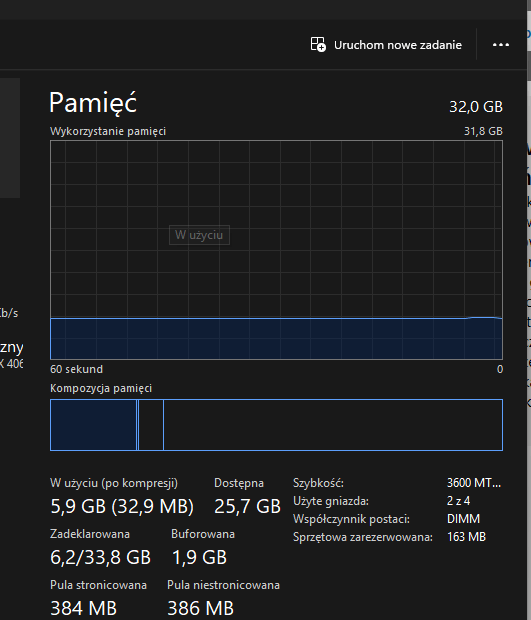Click the Użyte gniazda 2 z 4 value

click(458, 501)
